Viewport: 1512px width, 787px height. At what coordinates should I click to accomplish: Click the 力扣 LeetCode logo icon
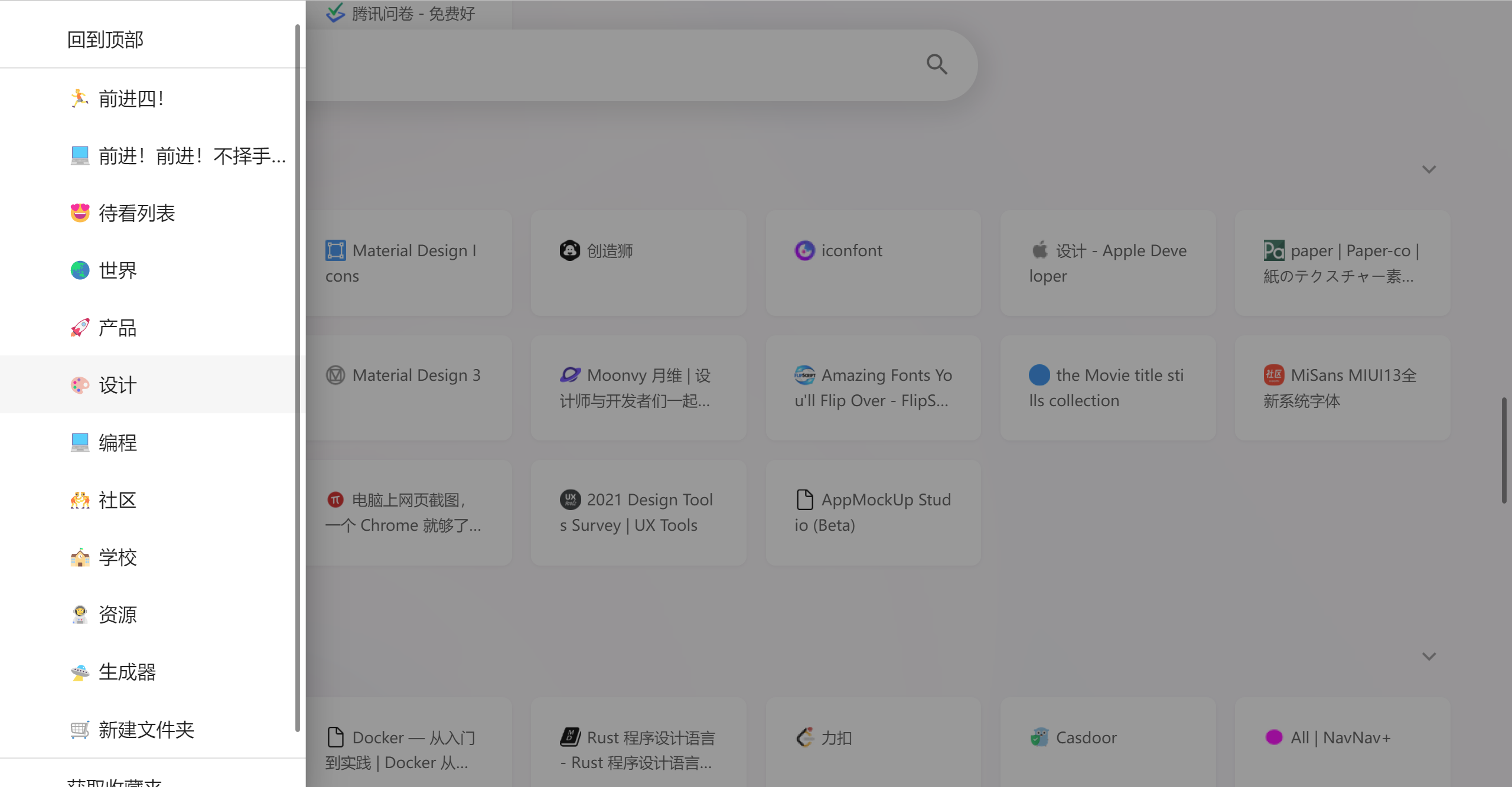tap(804, 737)
